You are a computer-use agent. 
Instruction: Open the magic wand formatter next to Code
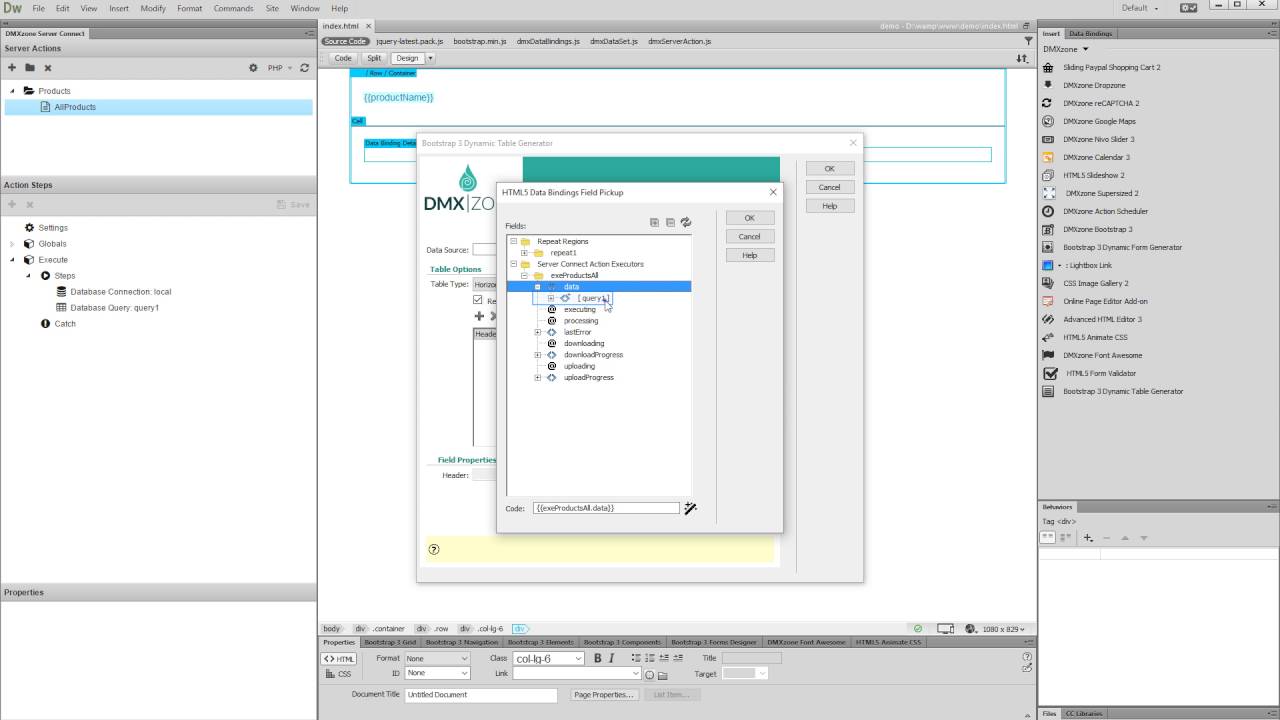690,508
